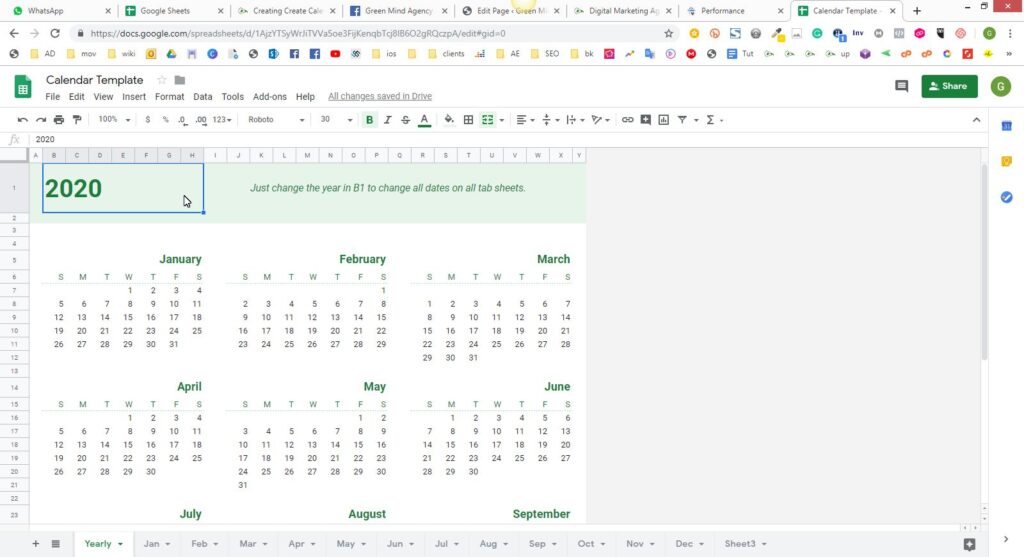1024x557 pixels.
Task: Open the Roboto font dropdown
Action: (276, 119)
